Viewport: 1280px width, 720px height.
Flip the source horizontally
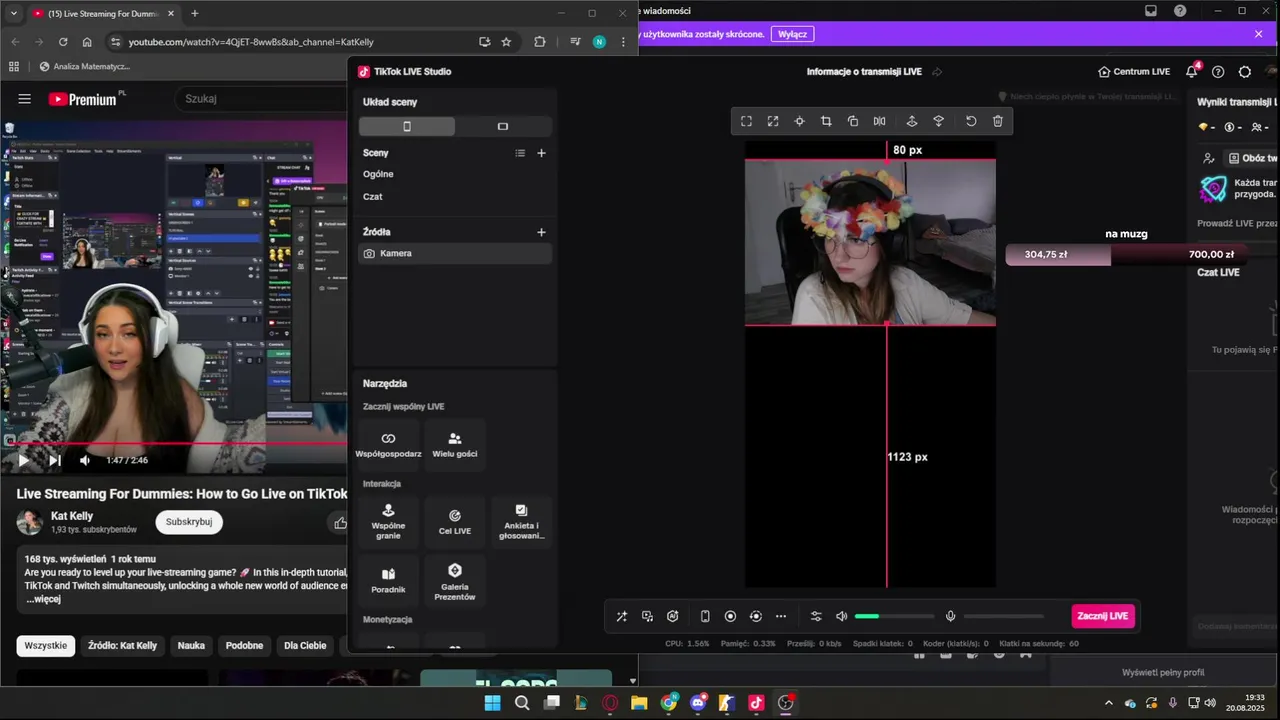(879, 121)
